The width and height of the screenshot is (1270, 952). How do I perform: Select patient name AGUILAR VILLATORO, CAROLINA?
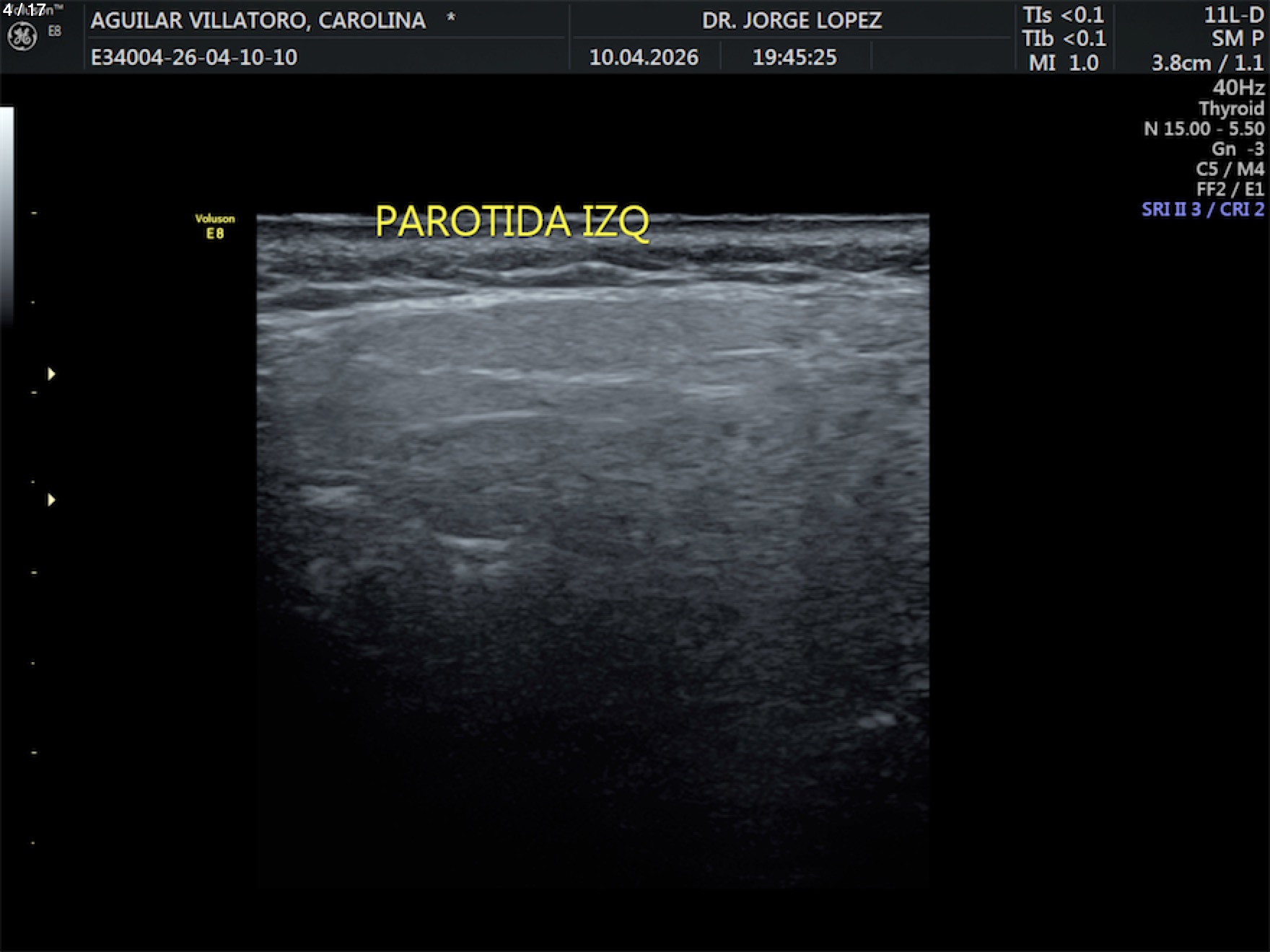pos(258,20)
